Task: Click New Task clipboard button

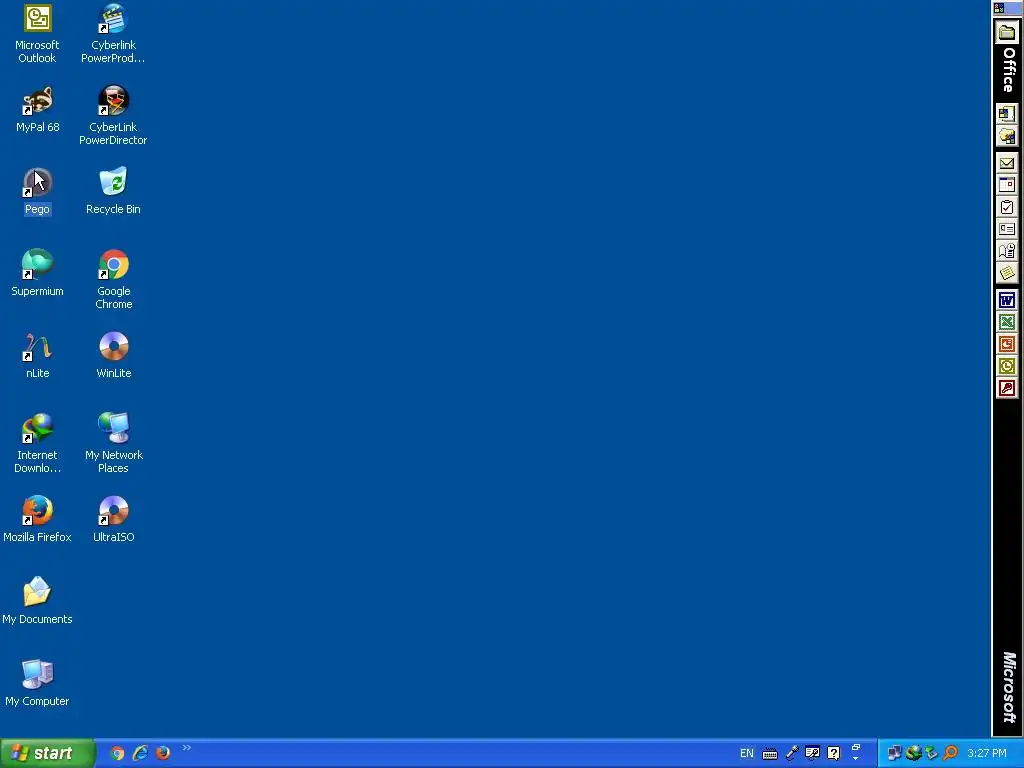Action: 1006,208
